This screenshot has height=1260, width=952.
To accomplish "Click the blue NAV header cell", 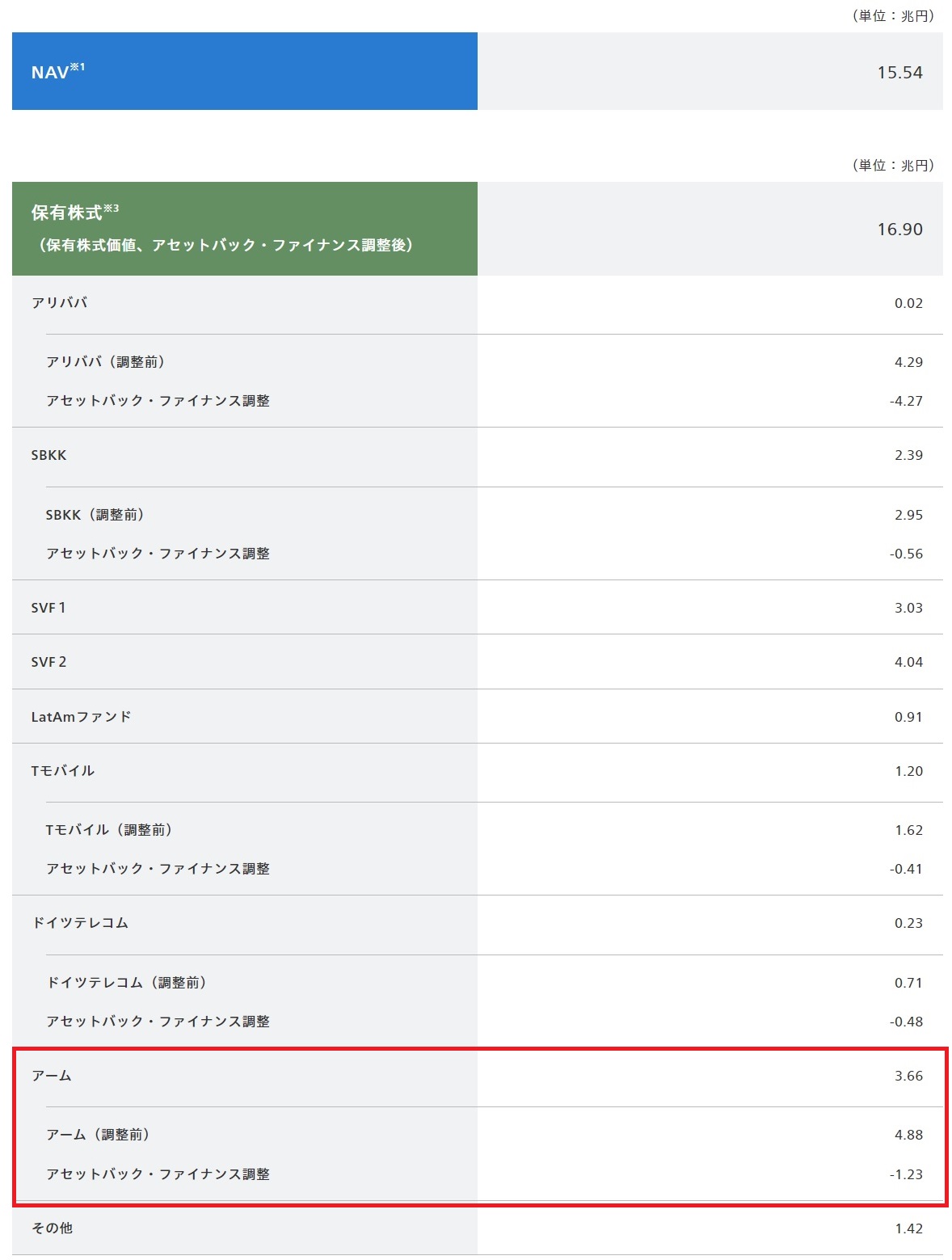I will (244, 72).
